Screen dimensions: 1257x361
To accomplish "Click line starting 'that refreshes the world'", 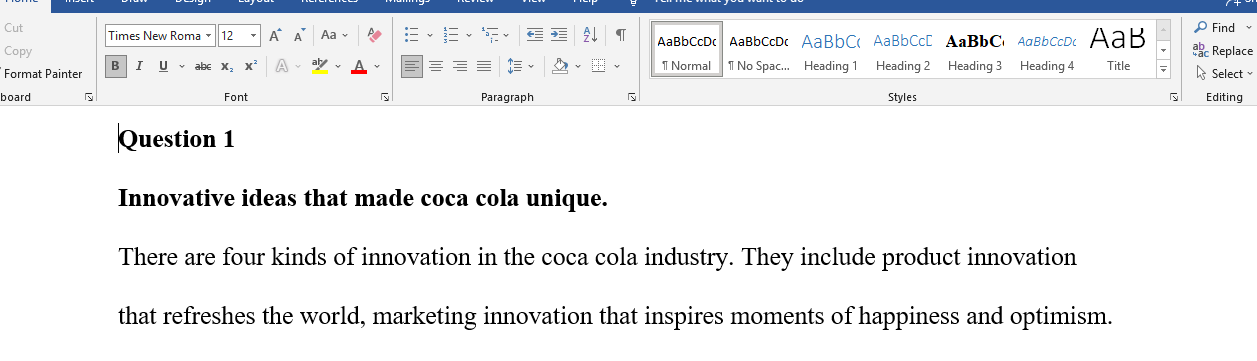I will click(615, 317).
